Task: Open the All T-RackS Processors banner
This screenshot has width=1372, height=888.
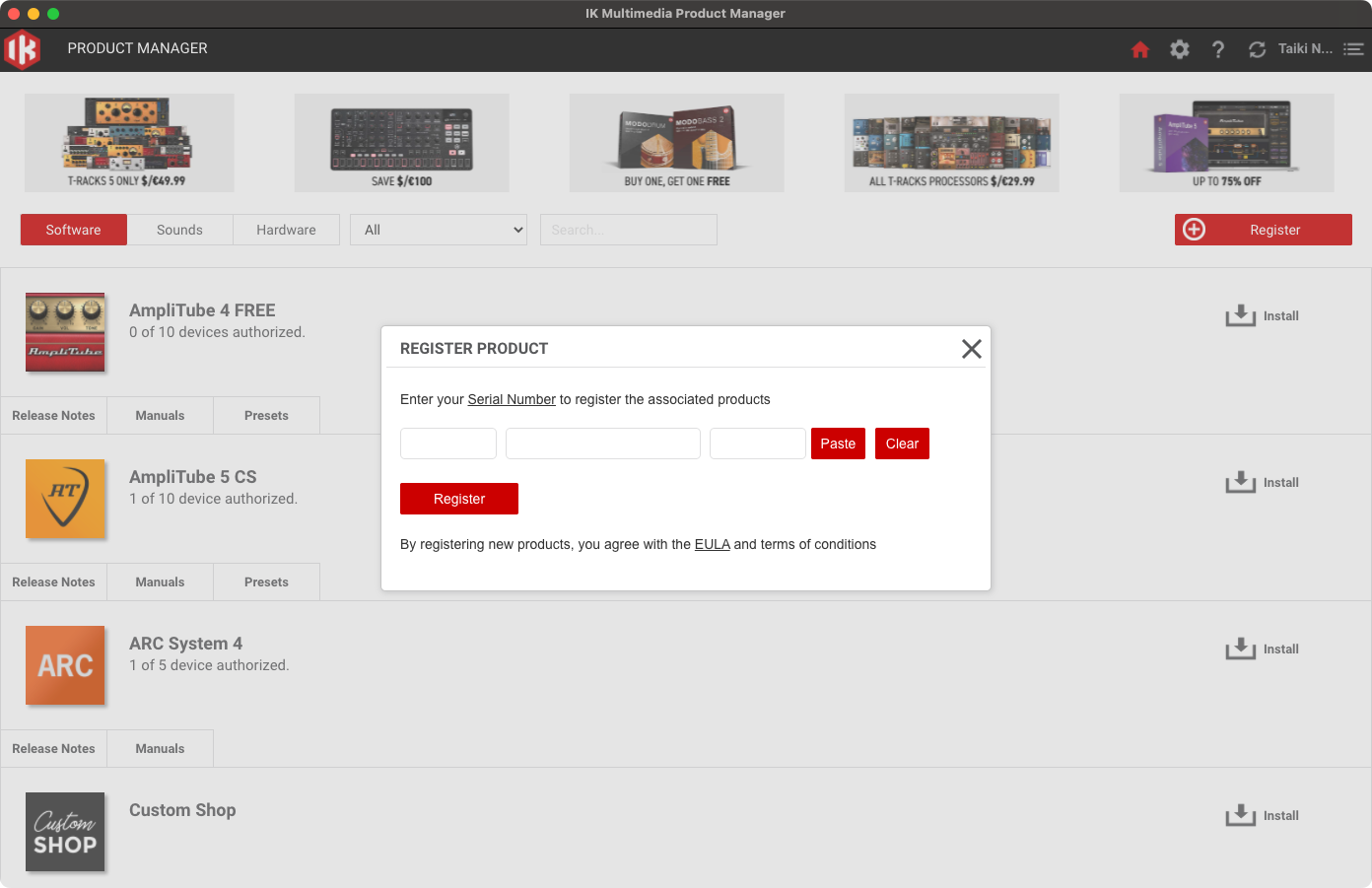Action: click(x=952, y=143)
